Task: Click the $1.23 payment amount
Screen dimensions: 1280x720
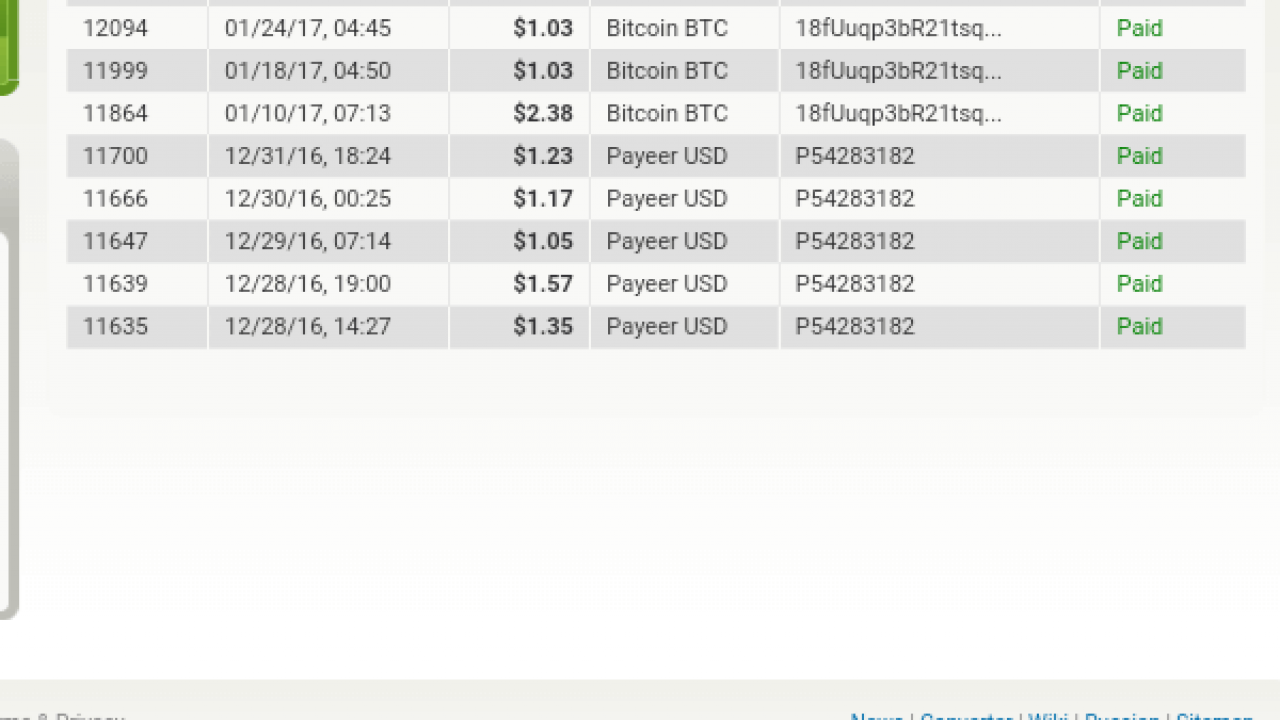Action: click(x=543, y=156)
